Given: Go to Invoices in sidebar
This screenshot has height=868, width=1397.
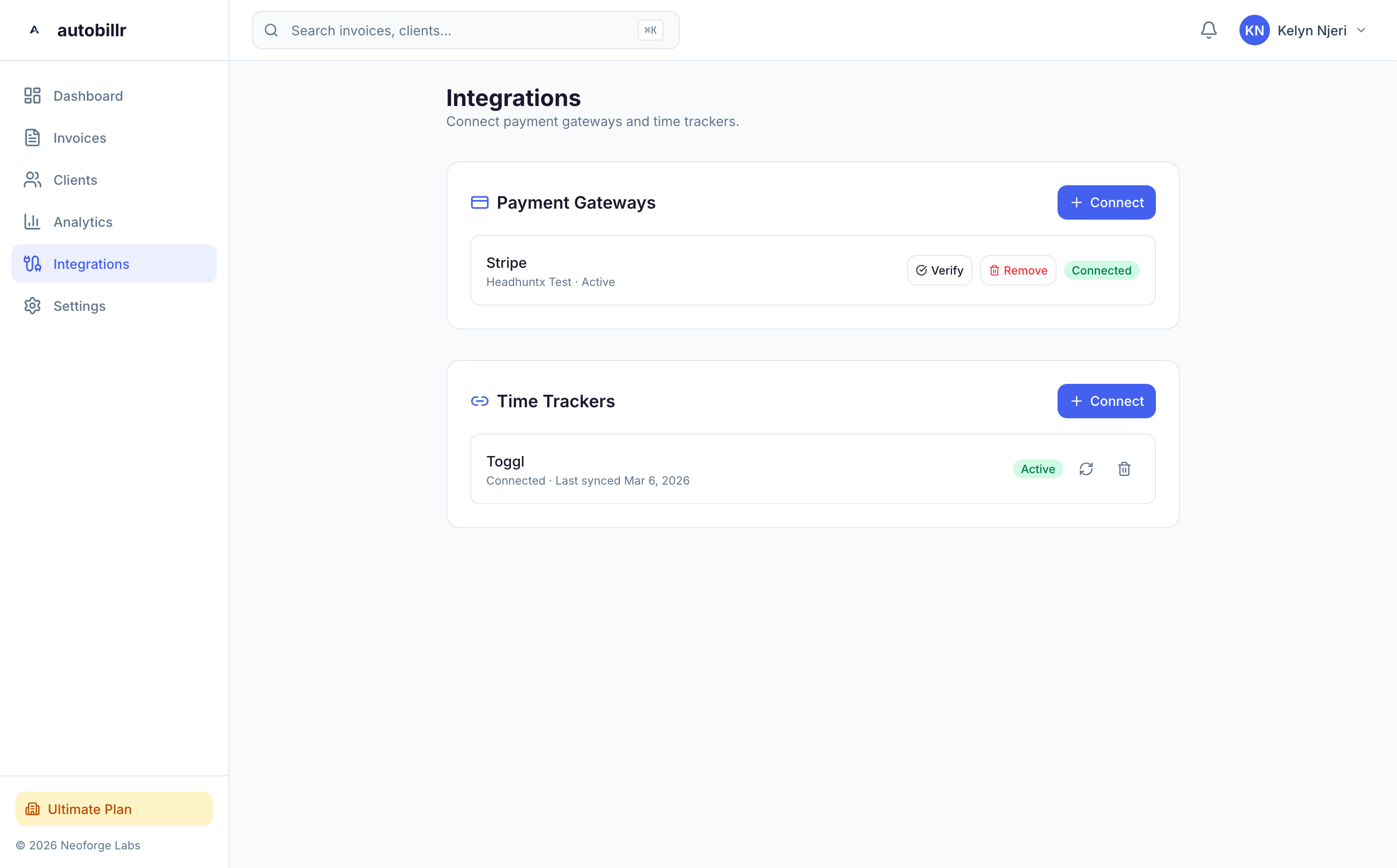Looking at the screenshot, I should click(79, 138).
